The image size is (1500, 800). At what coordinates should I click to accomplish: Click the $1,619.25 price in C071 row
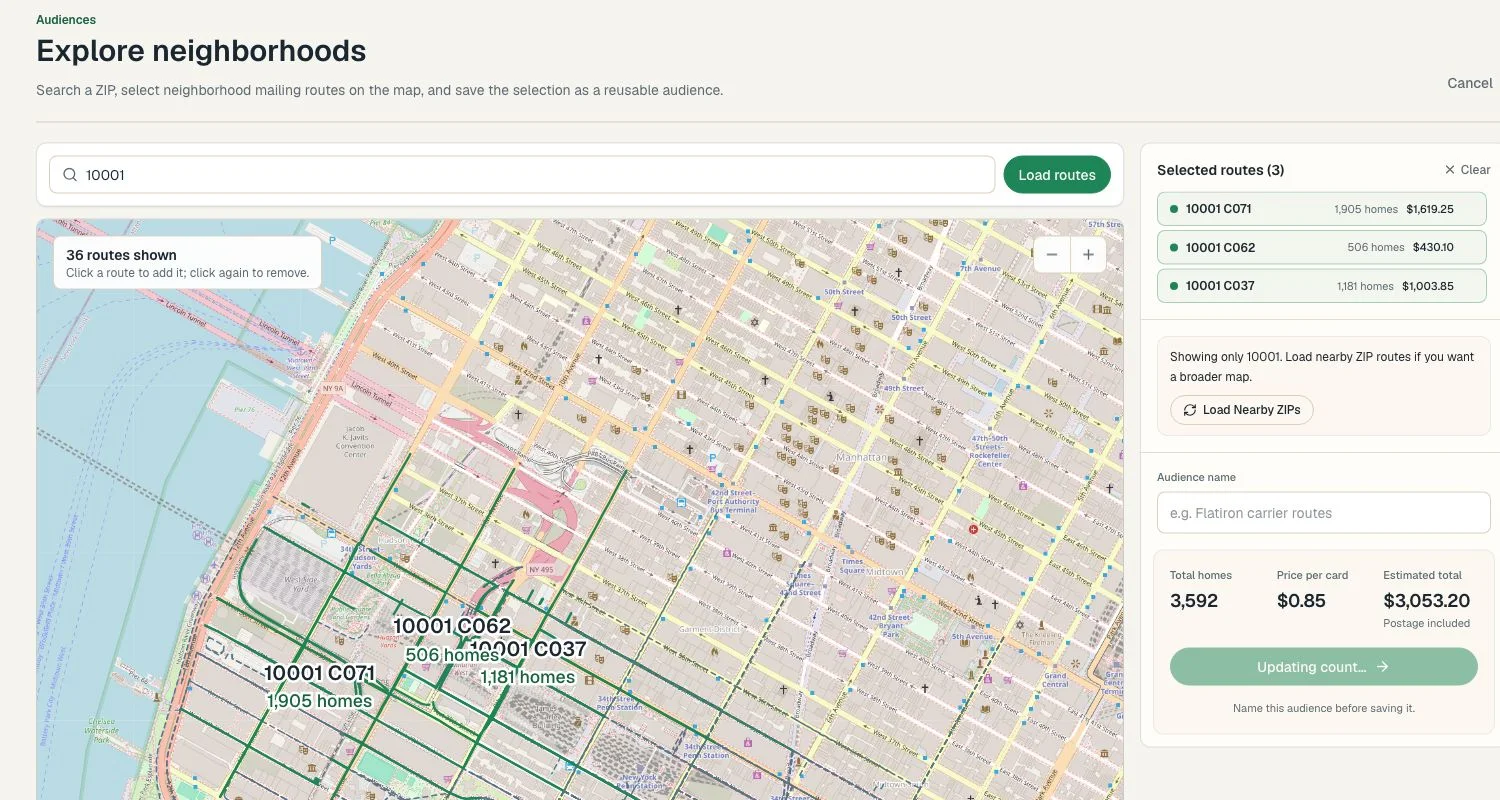point(1430,209)
